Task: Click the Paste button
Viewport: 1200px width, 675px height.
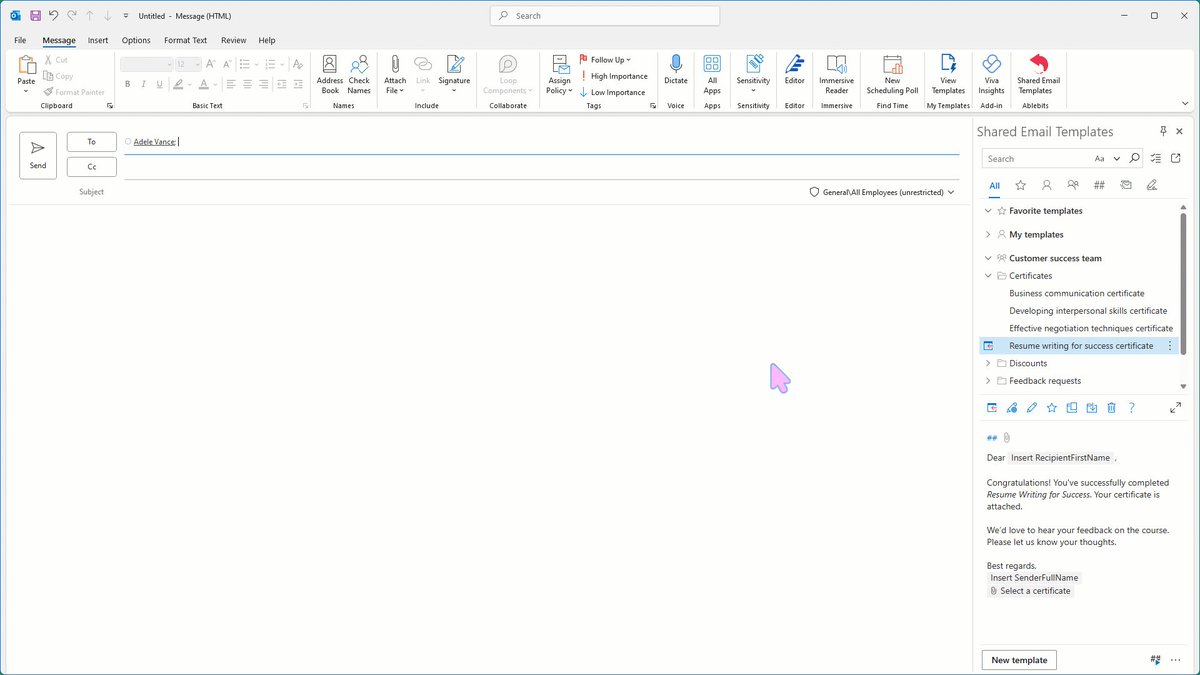Action: 26,75
